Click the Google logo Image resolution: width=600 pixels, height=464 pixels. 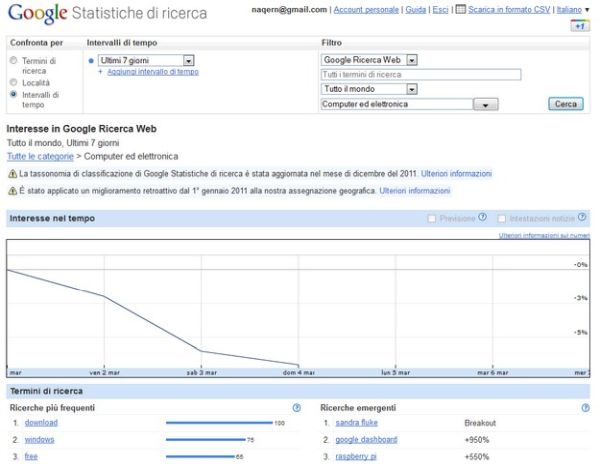pyautogui.click(x=38, y=13)
